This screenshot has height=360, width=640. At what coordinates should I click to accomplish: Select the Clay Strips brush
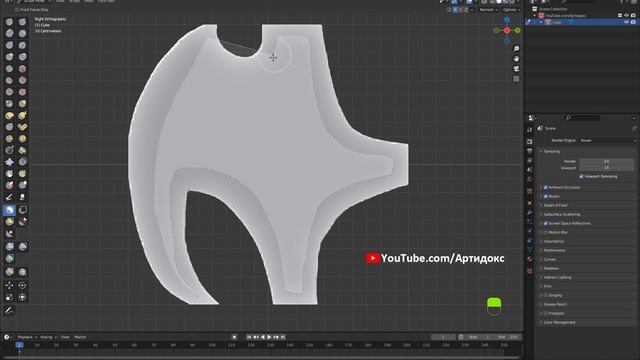coord(22,33)
